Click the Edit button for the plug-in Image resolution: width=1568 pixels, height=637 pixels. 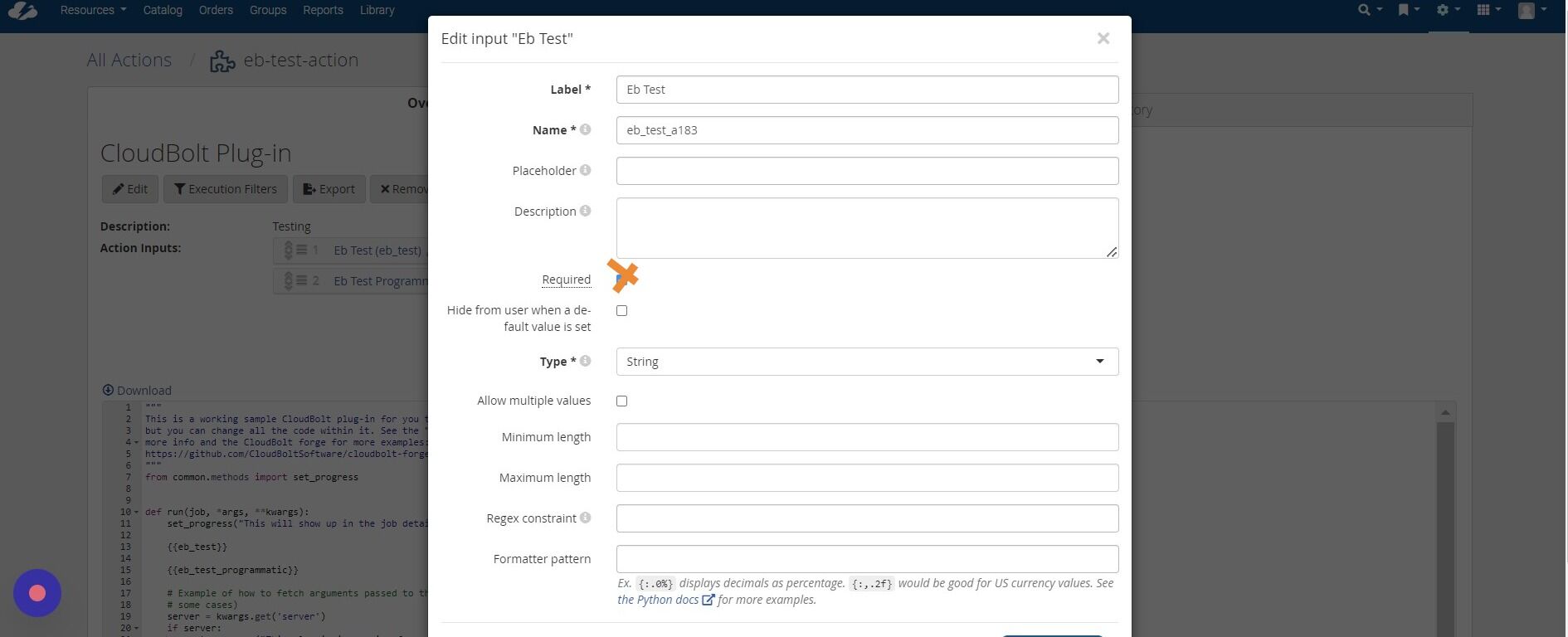(130, 189)
